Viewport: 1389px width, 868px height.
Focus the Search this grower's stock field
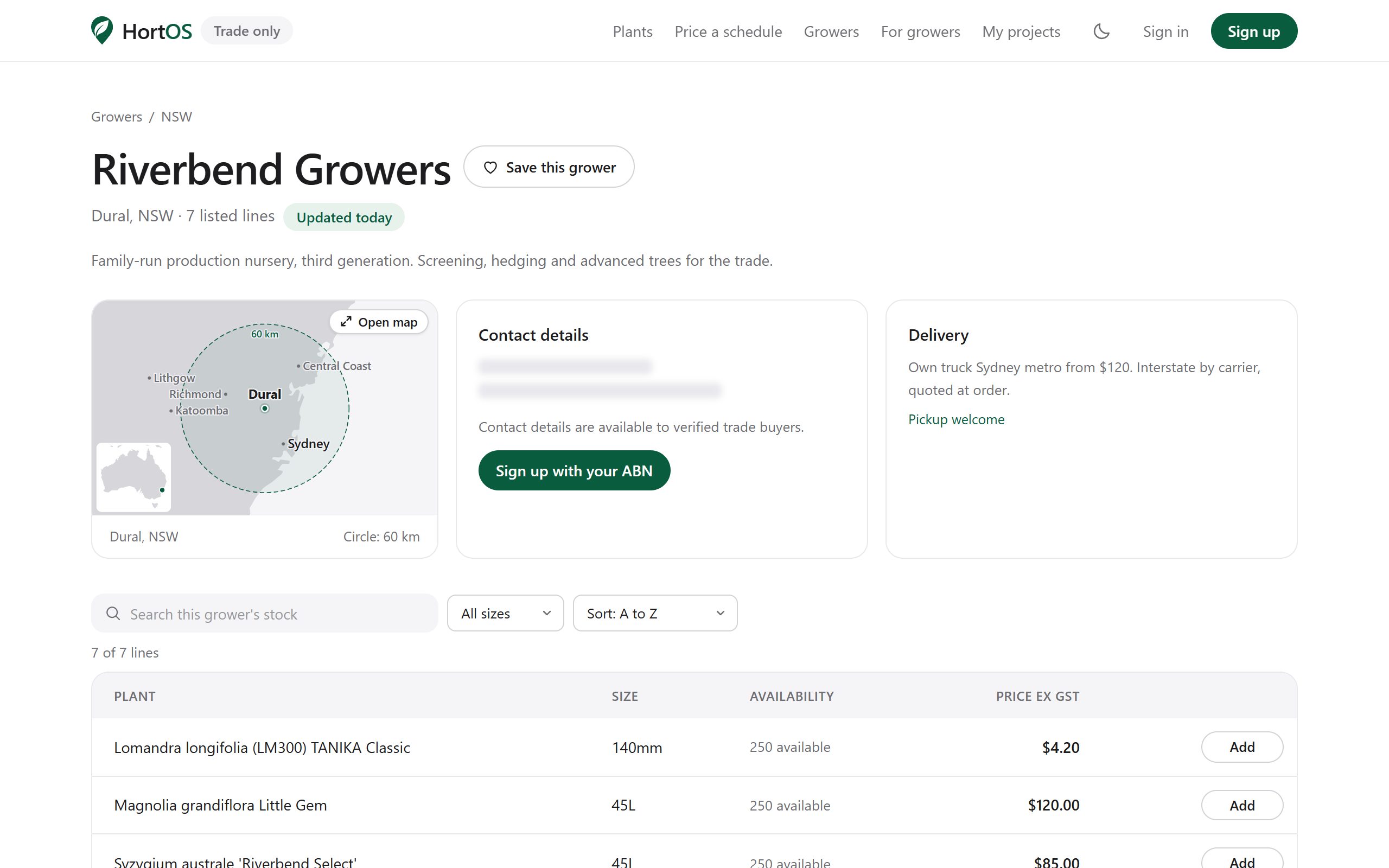tap(265, 613)
